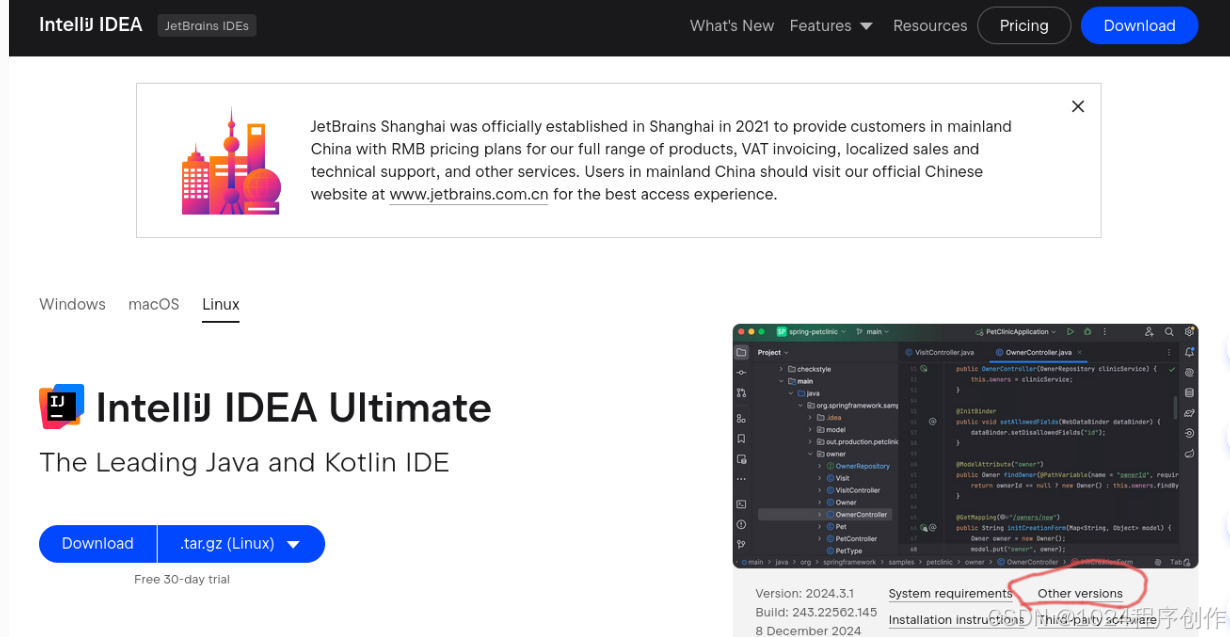The image size is (1230, 637).
Task: Open PetClinicApplication run config dropdown
Action: (1016, 332)
